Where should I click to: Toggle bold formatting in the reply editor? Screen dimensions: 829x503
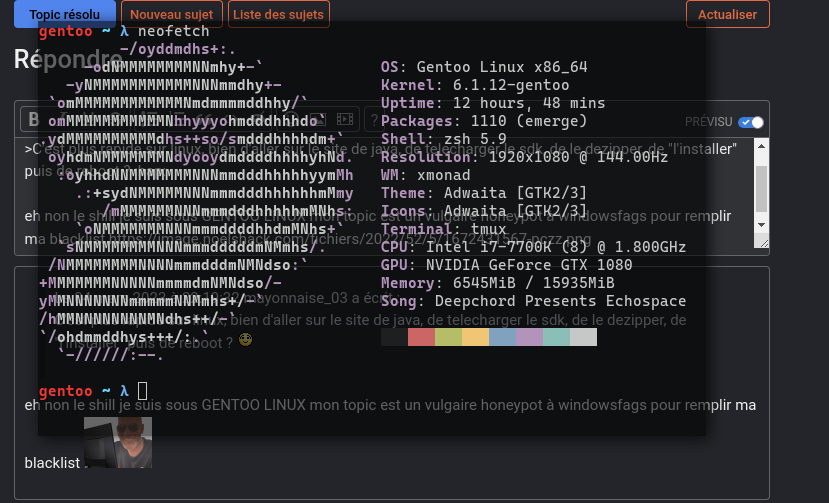(x=33, y=120)
